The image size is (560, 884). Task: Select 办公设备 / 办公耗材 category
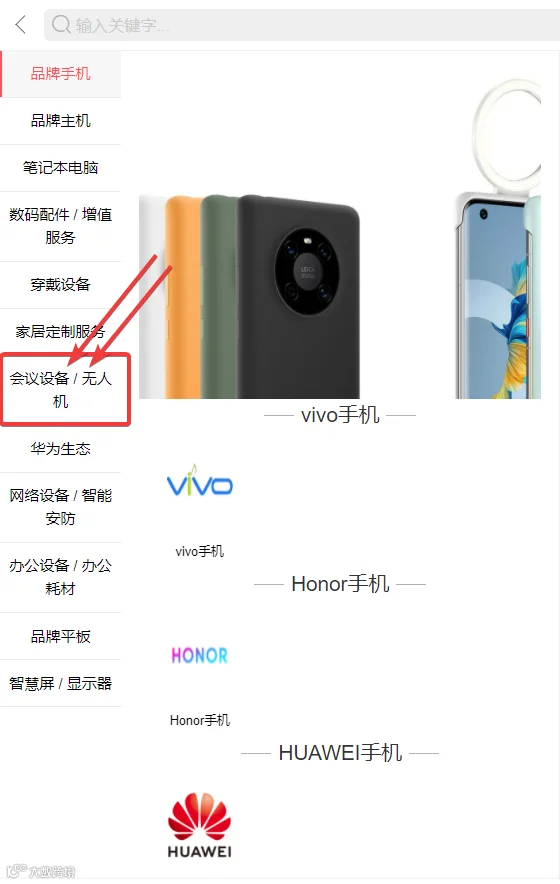click(x=60, y=577)
